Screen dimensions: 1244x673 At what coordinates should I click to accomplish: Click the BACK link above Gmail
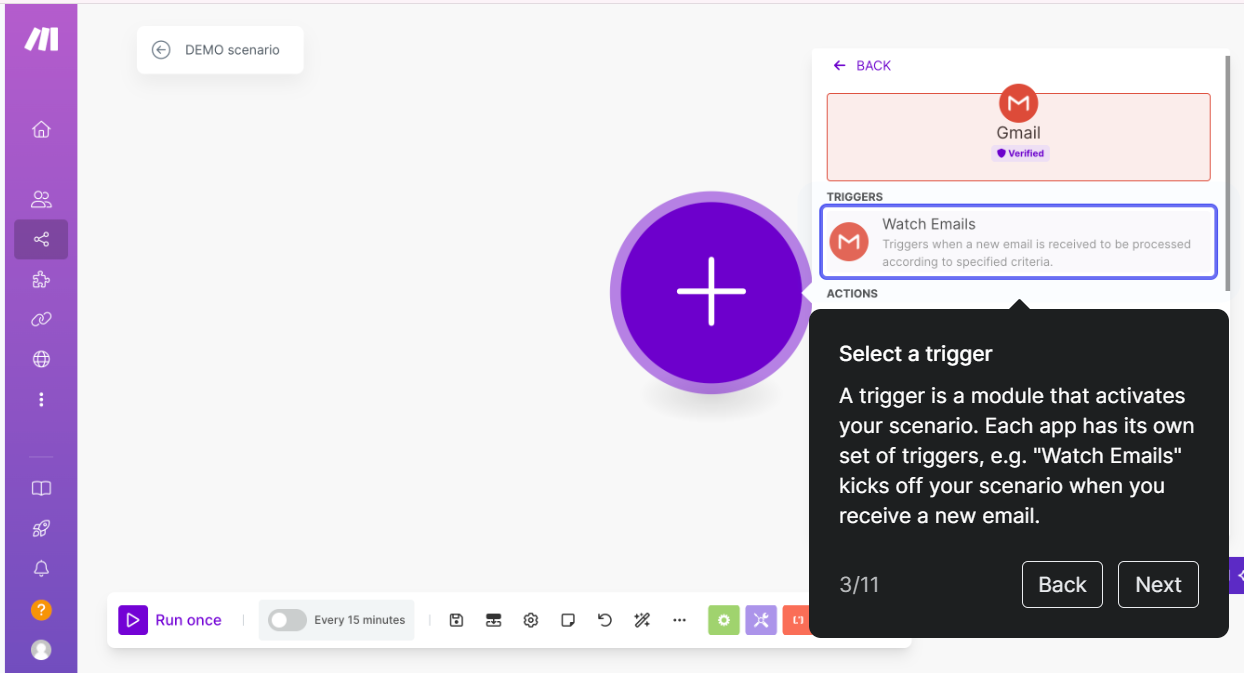coord(862,66)
